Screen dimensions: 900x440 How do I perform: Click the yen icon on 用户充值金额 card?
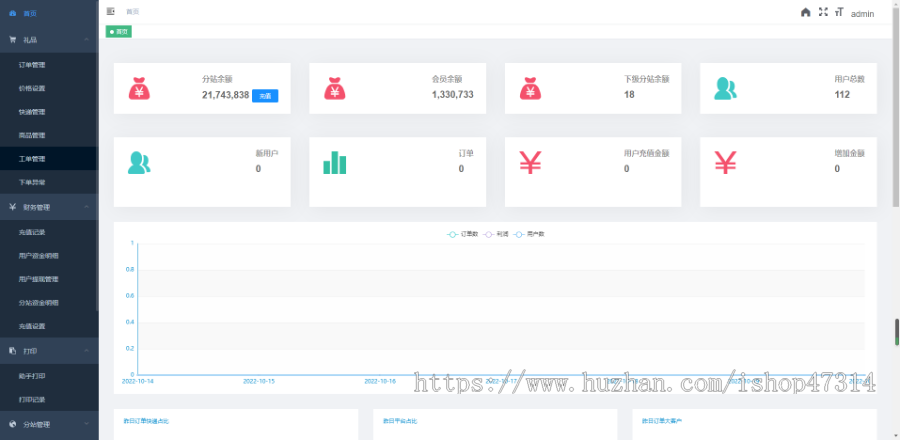coord(530,162)
